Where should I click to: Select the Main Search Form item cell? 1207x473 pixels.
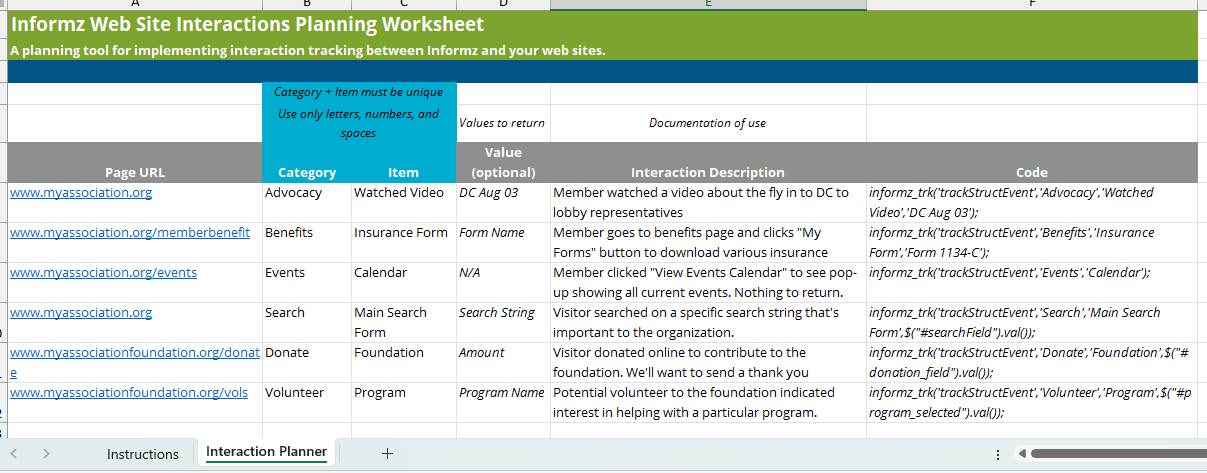coord(404,322)
